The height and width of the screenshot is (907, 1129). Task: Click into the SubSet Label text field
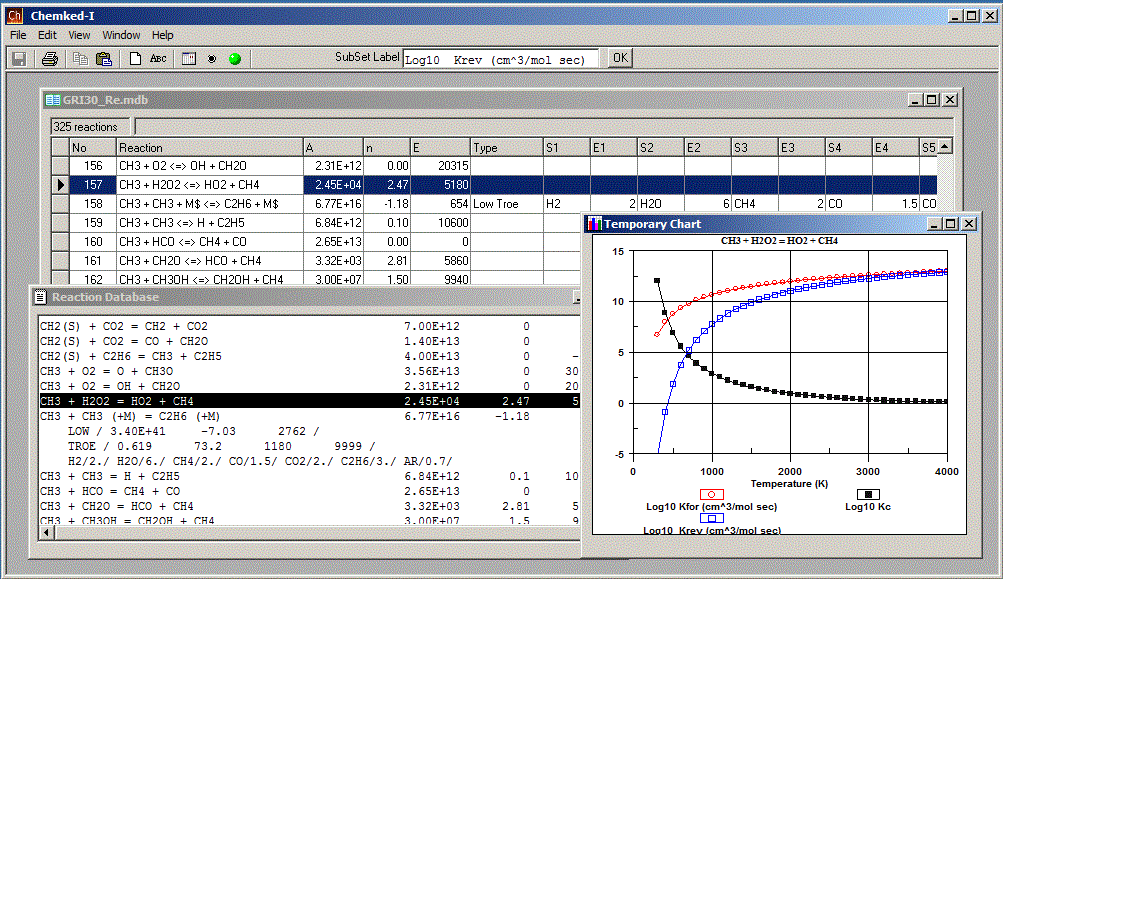point(500,59)
